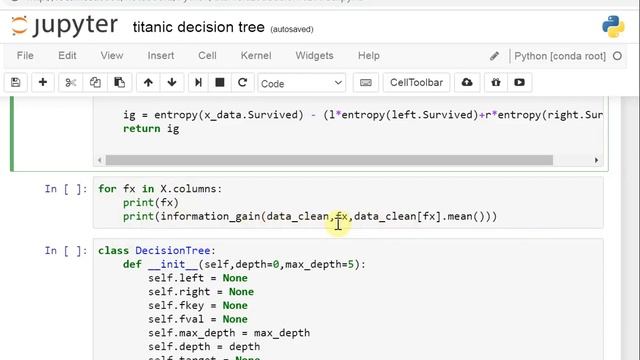The image size is (640, 360).
Task: Open the View menu
Action: 112,56
